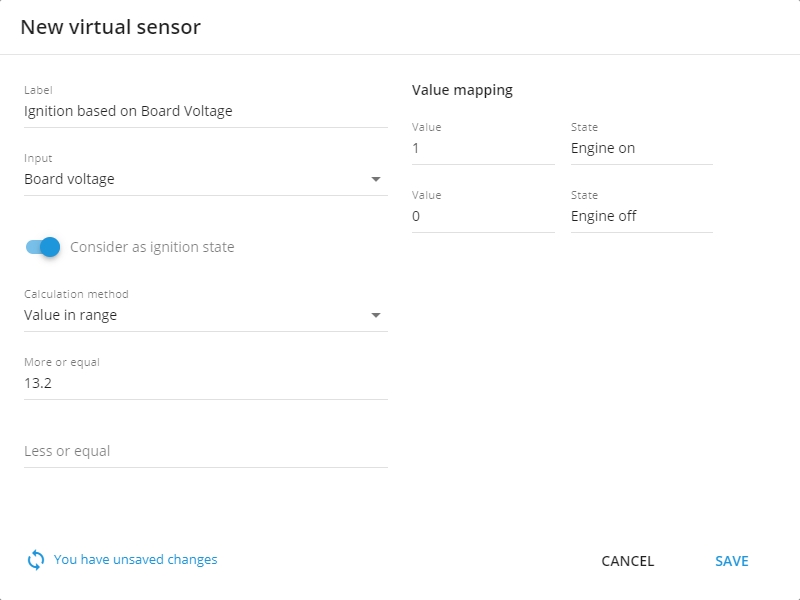The width and height of the screenshot is (800, 600).
Task: Expand the Input dropdown arrow
Action: click(x=376, y=180)
